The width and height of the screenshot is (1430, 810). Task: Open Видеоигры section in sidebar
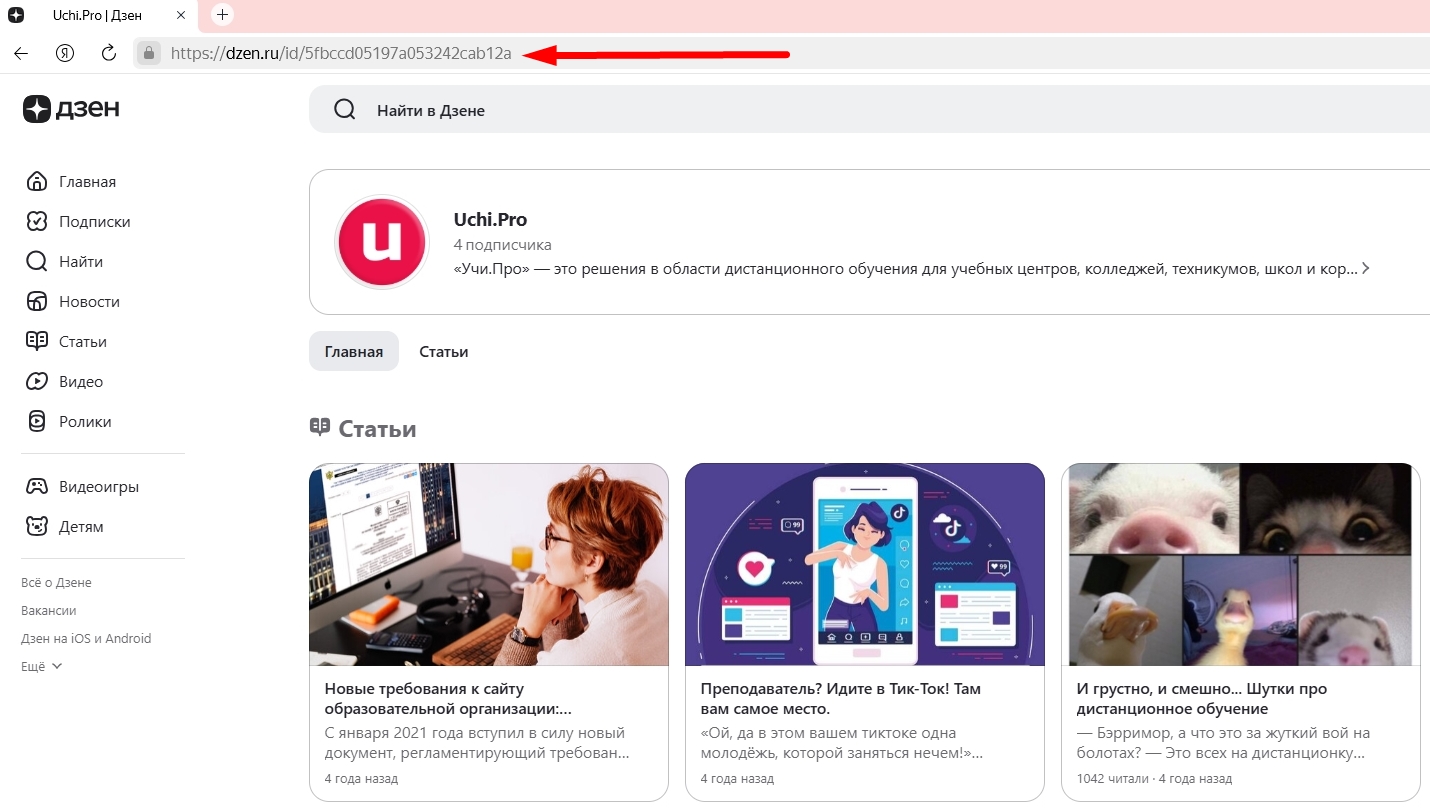tap(82, 486)
